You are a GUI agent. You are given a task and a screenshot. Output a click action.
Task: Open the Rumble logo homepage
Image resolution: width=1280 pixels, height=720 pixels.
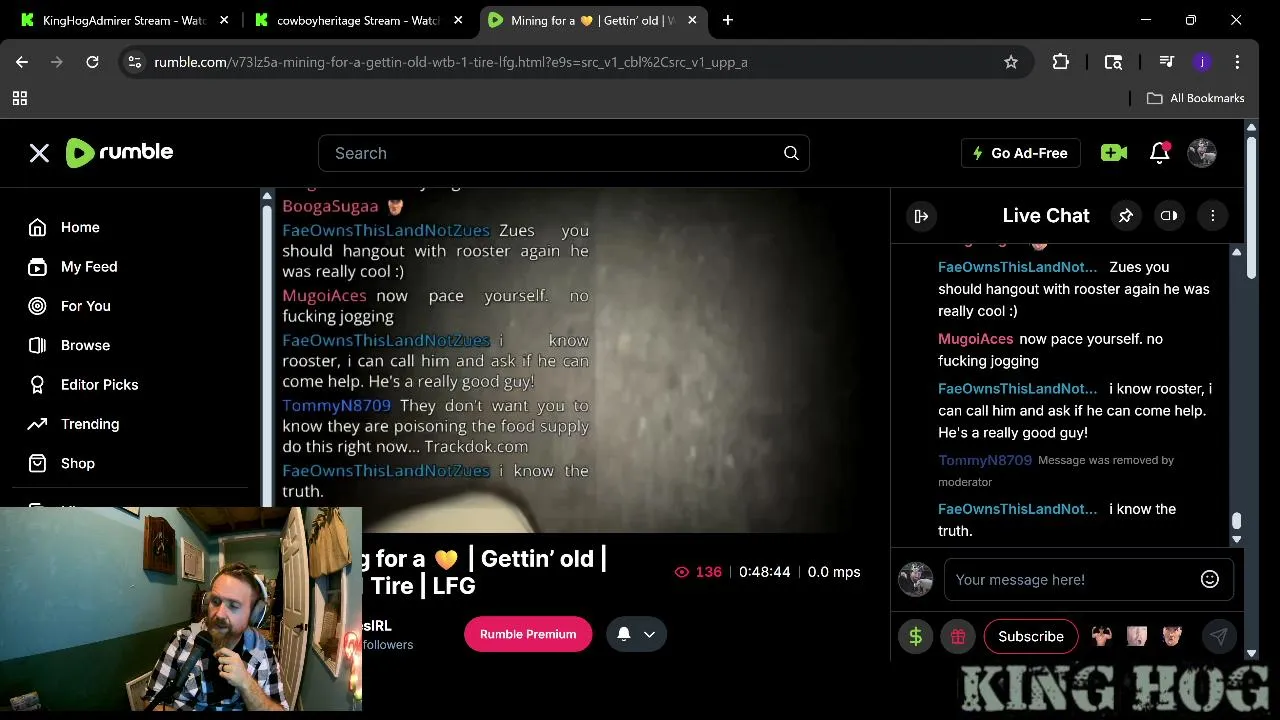pos(119,152)
